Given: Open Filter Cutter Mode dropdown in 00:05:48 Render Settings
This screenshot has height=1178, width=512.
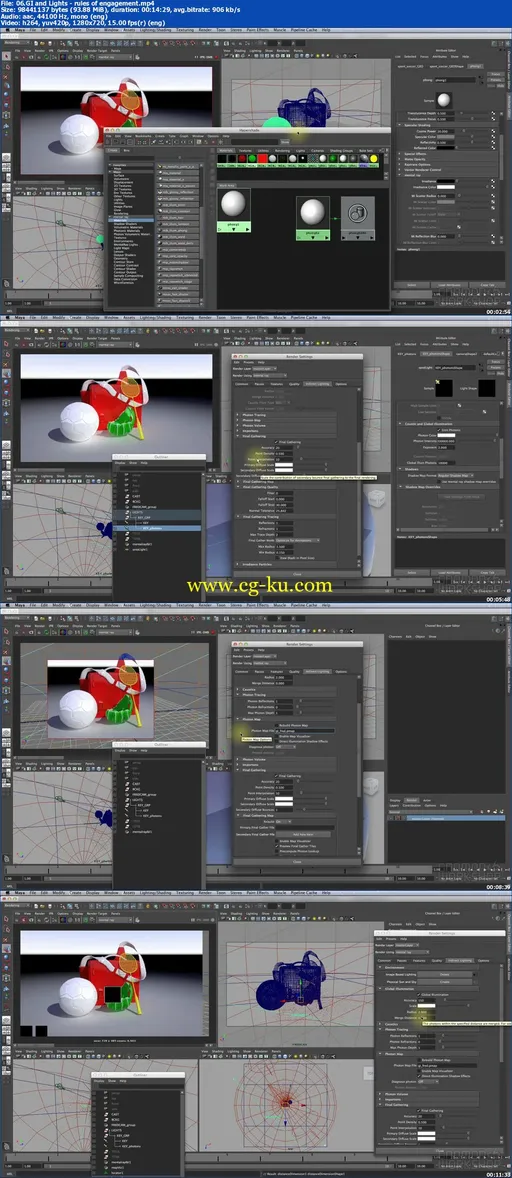Looking at the screenshot, I should pyautogui.click(x=298, y=540).
